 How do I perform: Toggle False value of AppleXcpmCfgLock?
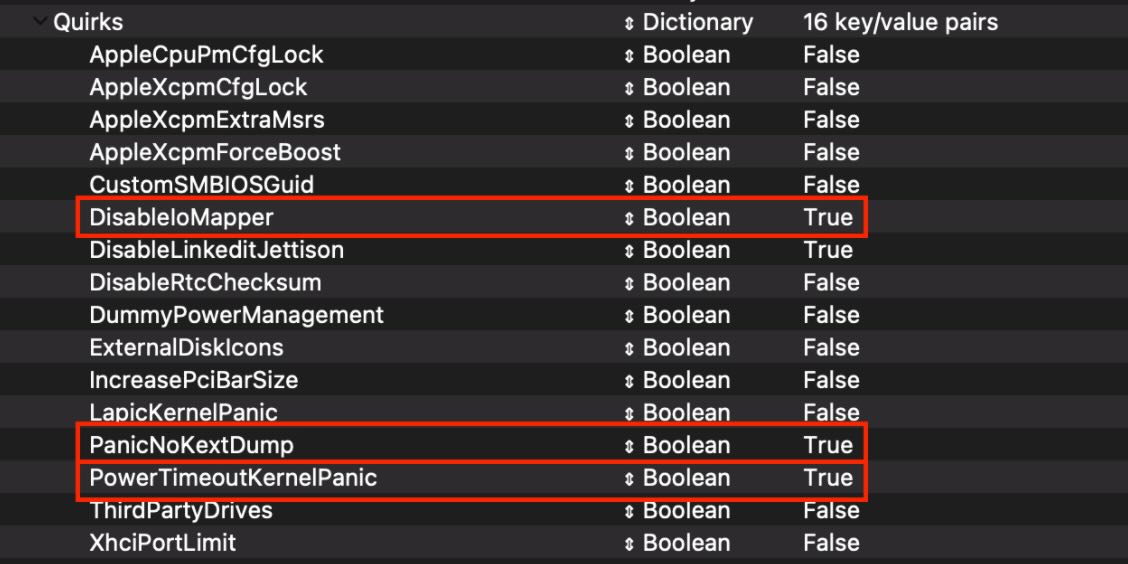832,87
